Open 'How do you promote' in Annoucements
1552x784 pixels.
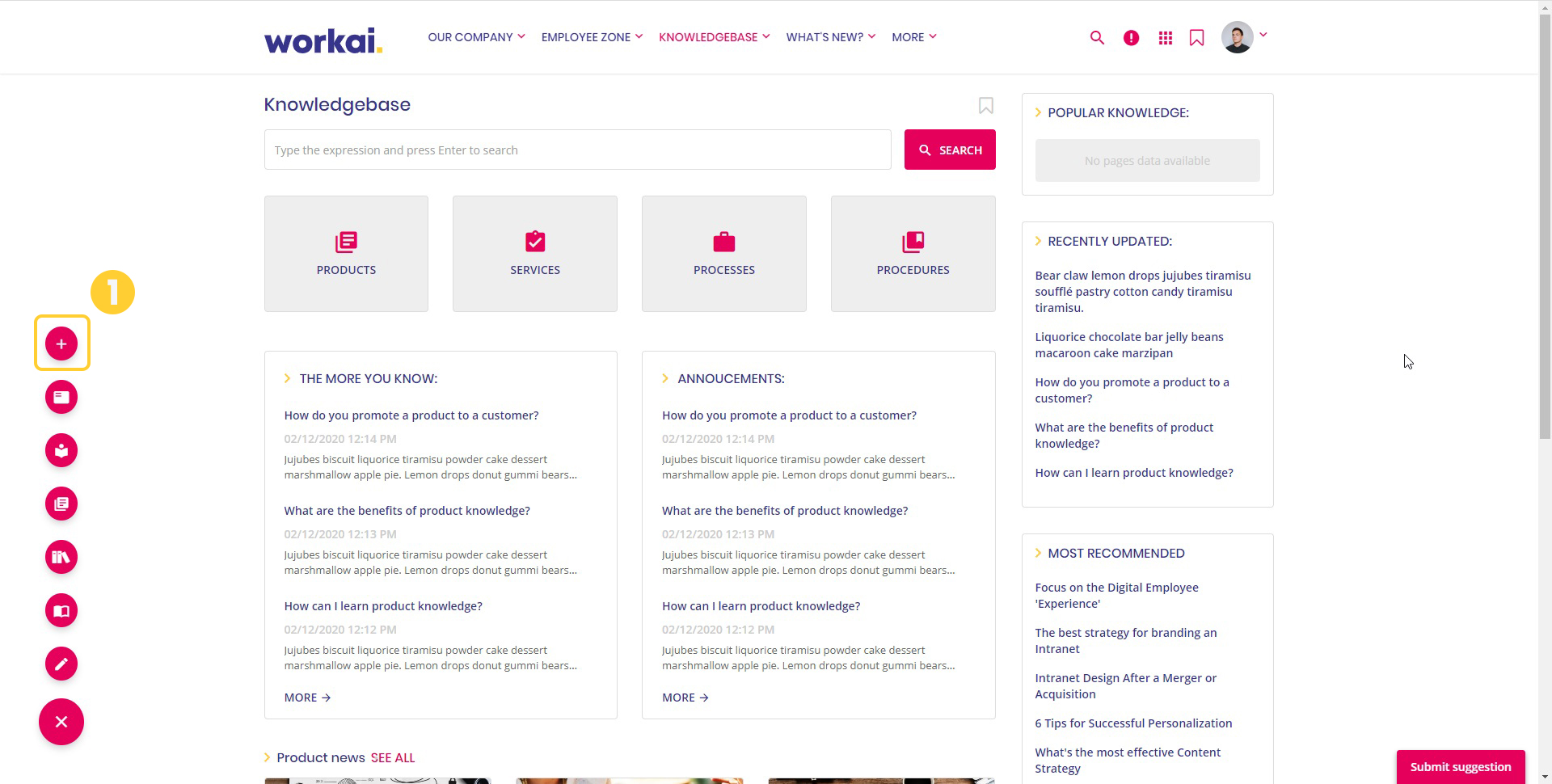click(x=789, y=415)
